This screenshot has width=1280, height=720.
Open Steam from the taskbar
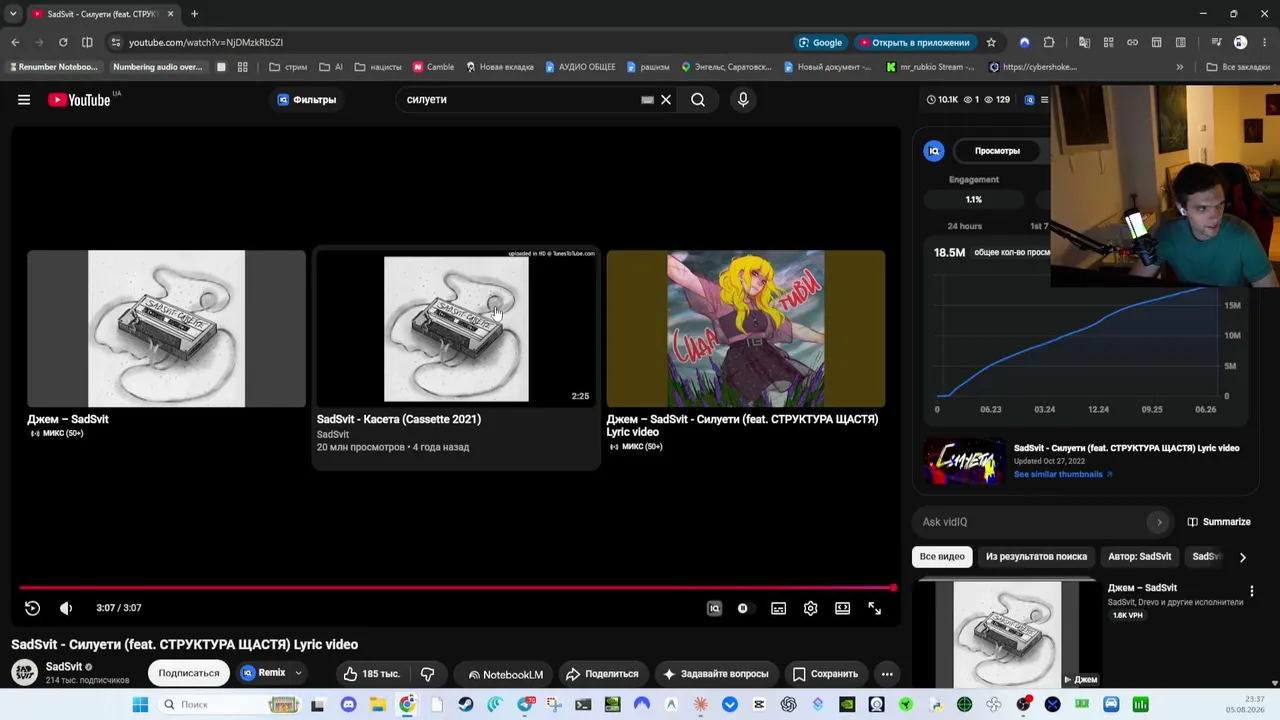click(466, 705)
